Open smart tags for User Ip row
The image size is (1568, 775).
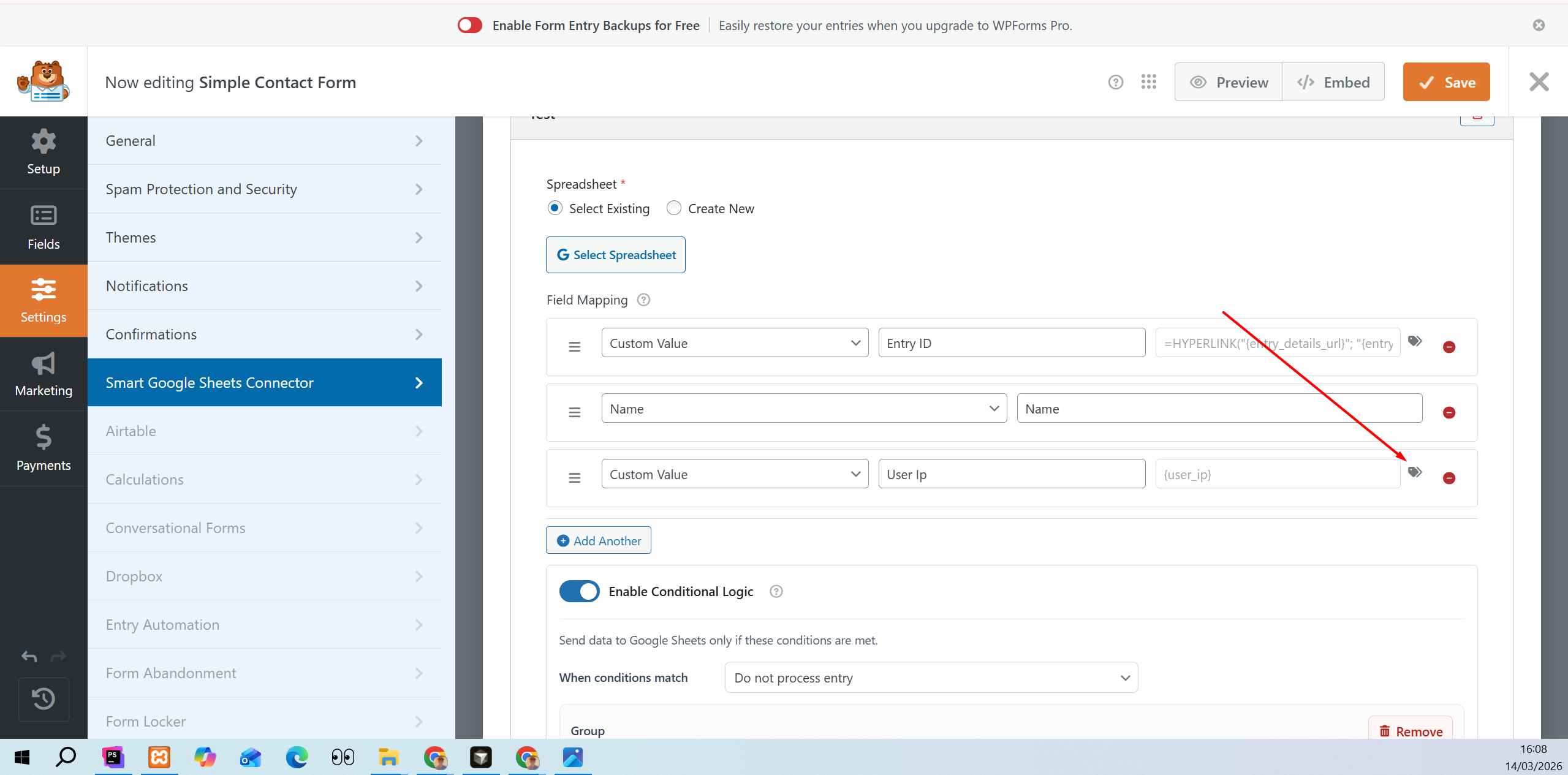point(1414,472)
